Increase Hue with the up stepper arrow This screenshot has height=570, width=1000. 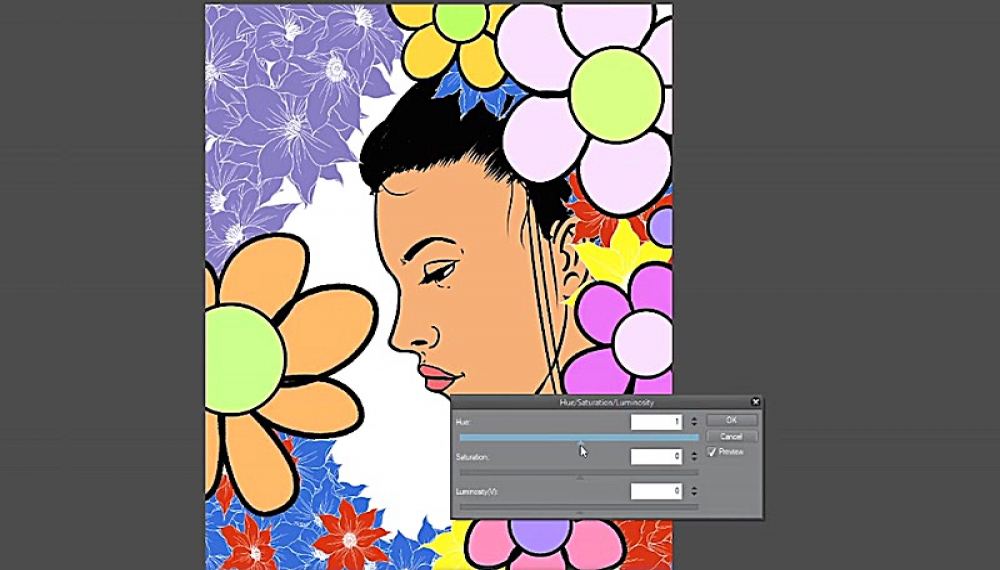click(x=694, y=418)
